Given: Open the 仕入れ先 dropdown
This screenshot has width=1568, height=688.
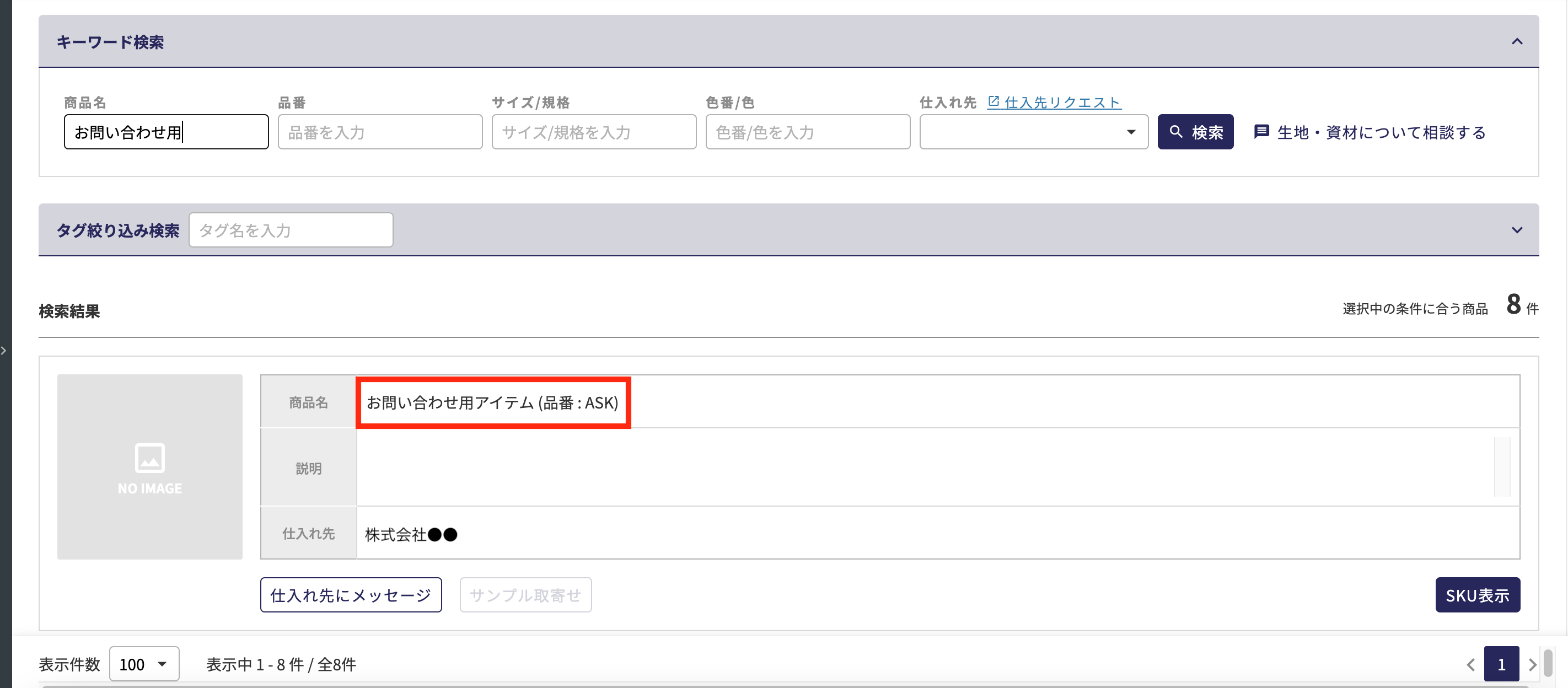Looking at the screenshot, I should [1034, 132].
